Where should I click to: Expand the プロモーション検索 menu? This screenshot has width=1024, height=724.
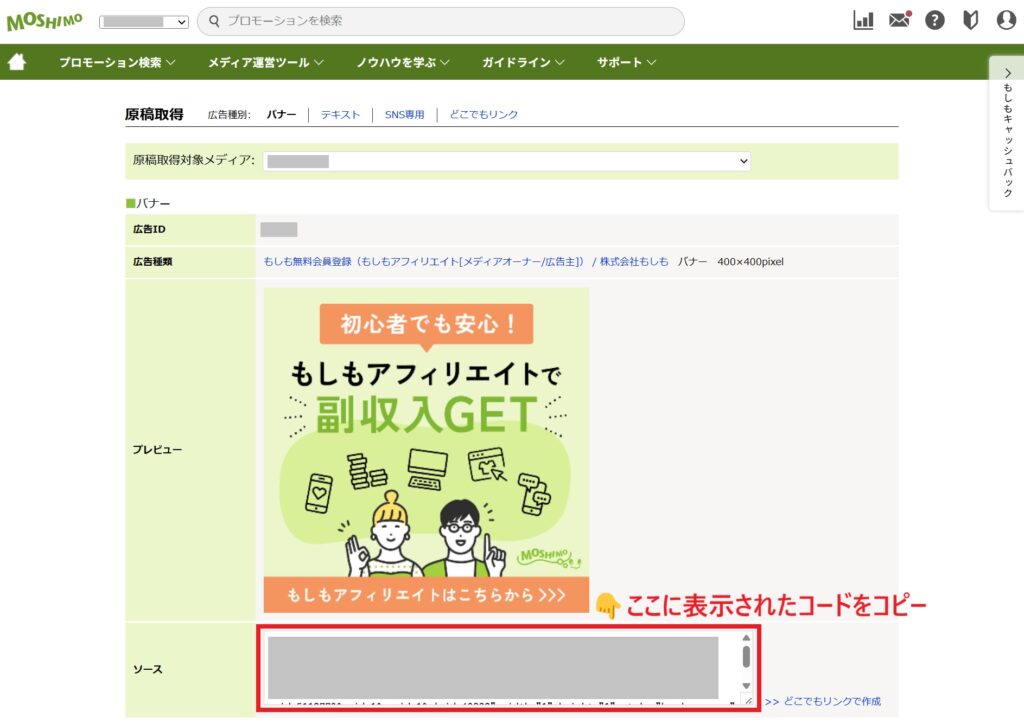coord(117,62)
